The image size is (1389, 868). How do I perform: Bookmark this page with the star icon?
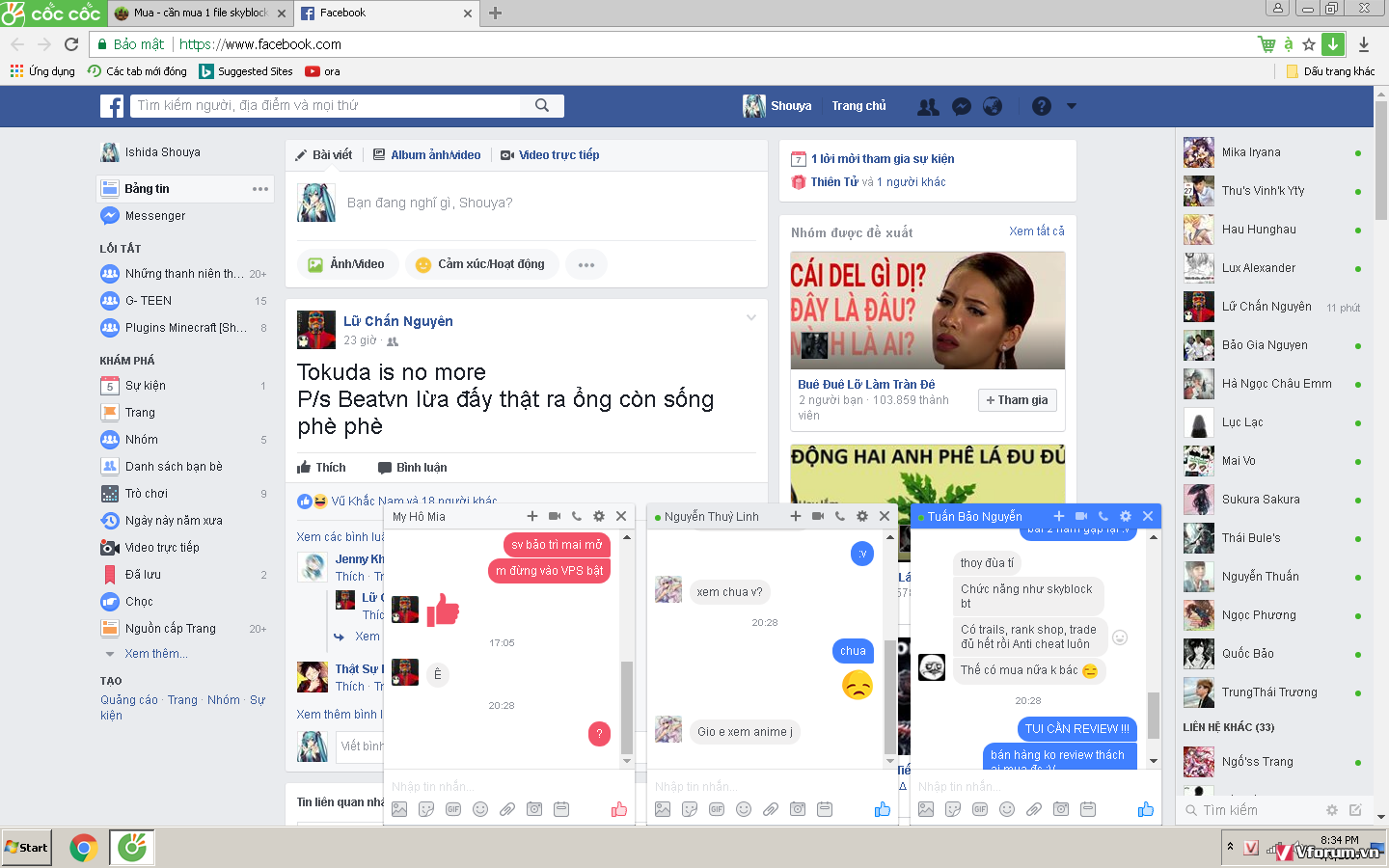point(1309,44)
